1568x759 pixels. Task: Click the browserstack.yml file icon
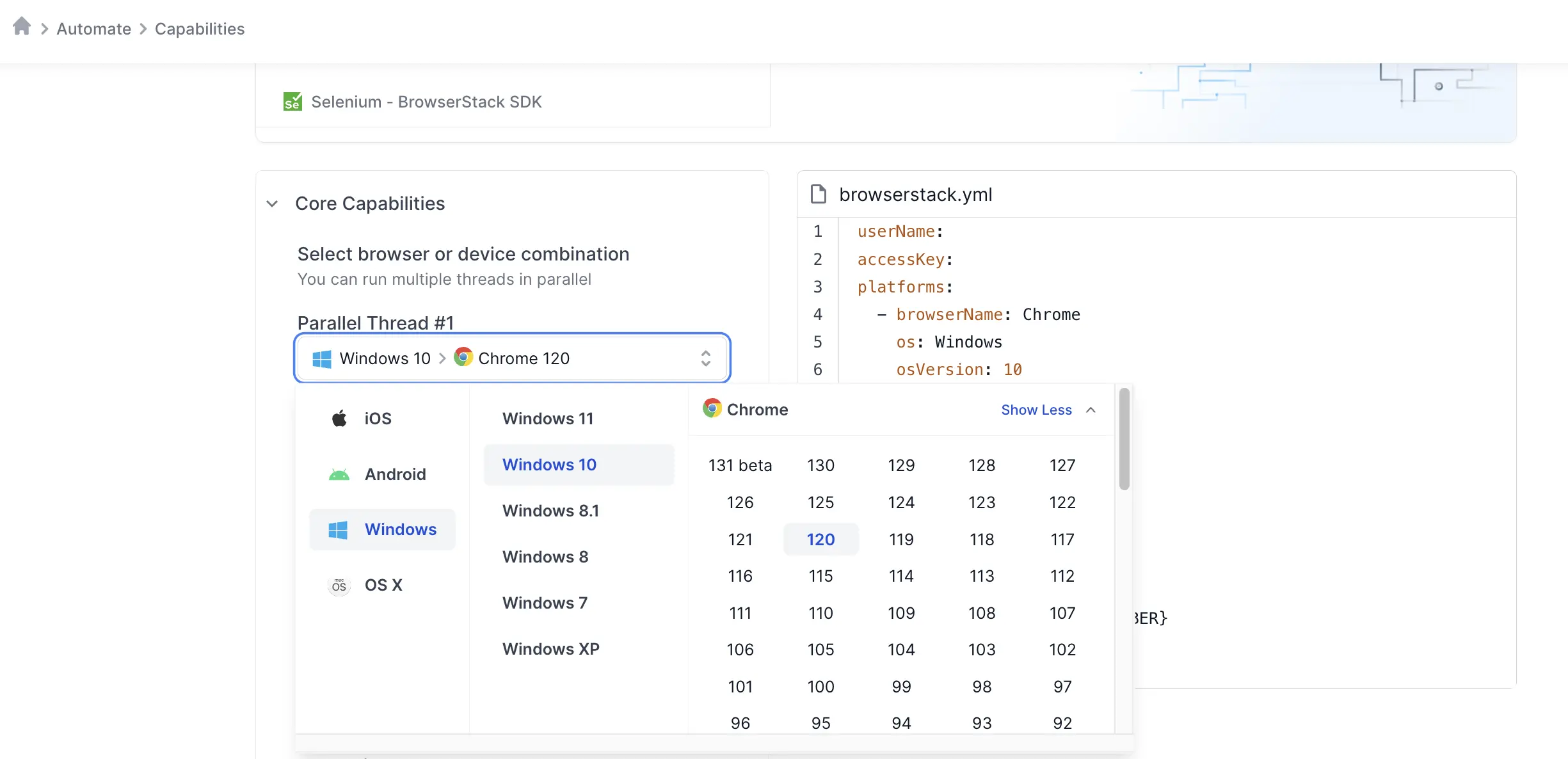819,194
